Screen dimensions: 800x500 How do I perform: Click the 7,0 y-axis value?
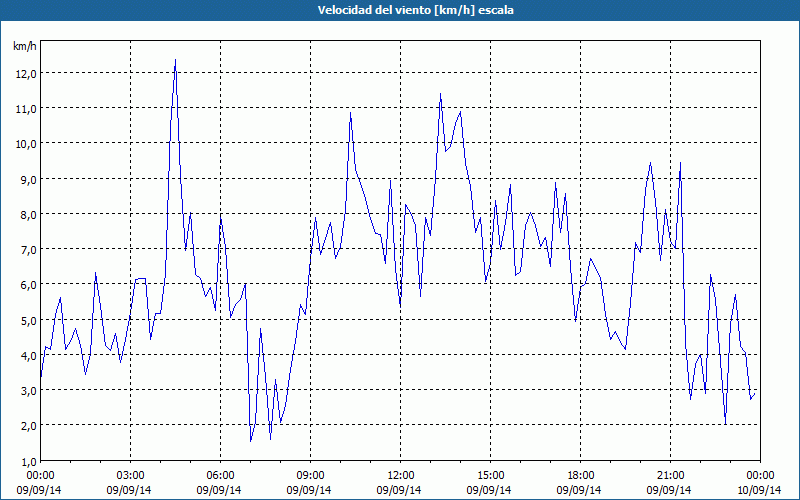(x=29, y=250)
